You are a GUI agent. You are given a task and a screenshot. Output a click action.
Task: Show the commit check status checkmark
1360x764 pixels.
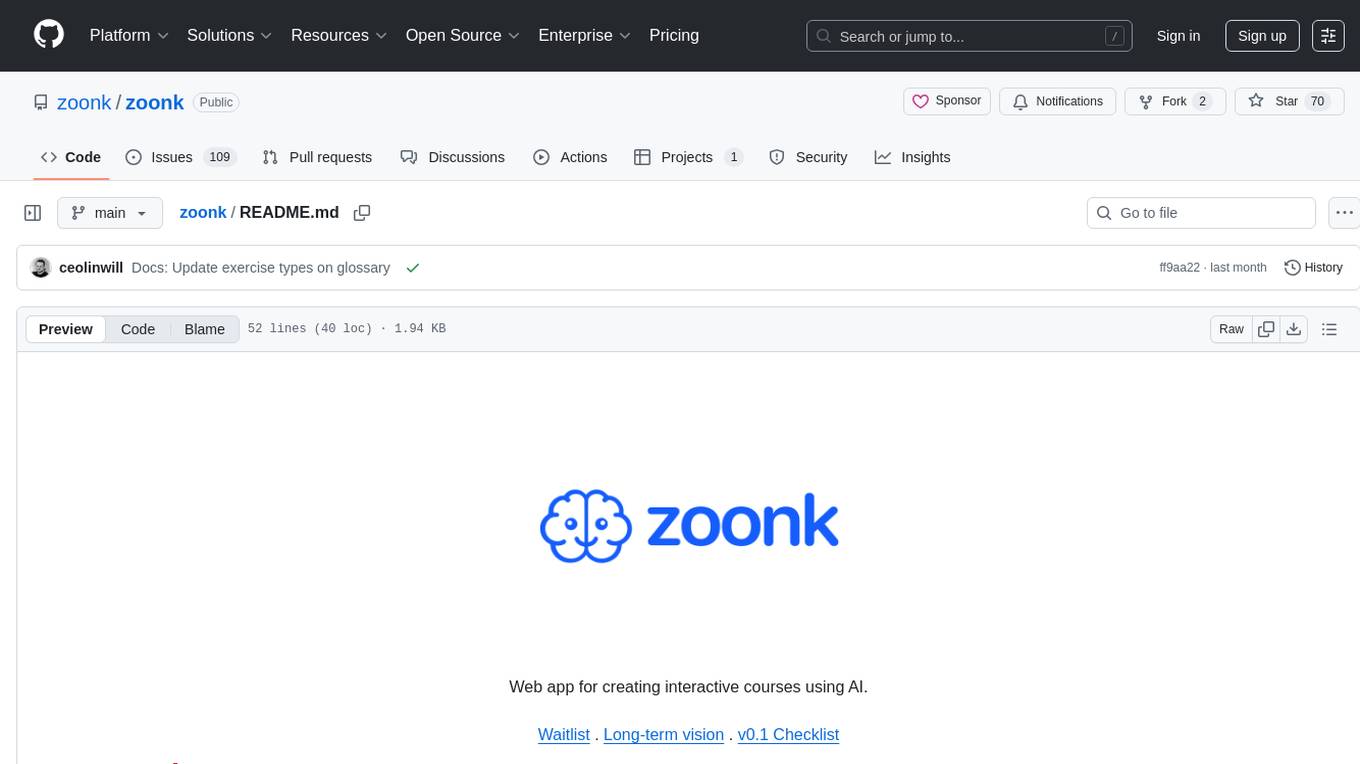tap(413, 267)
